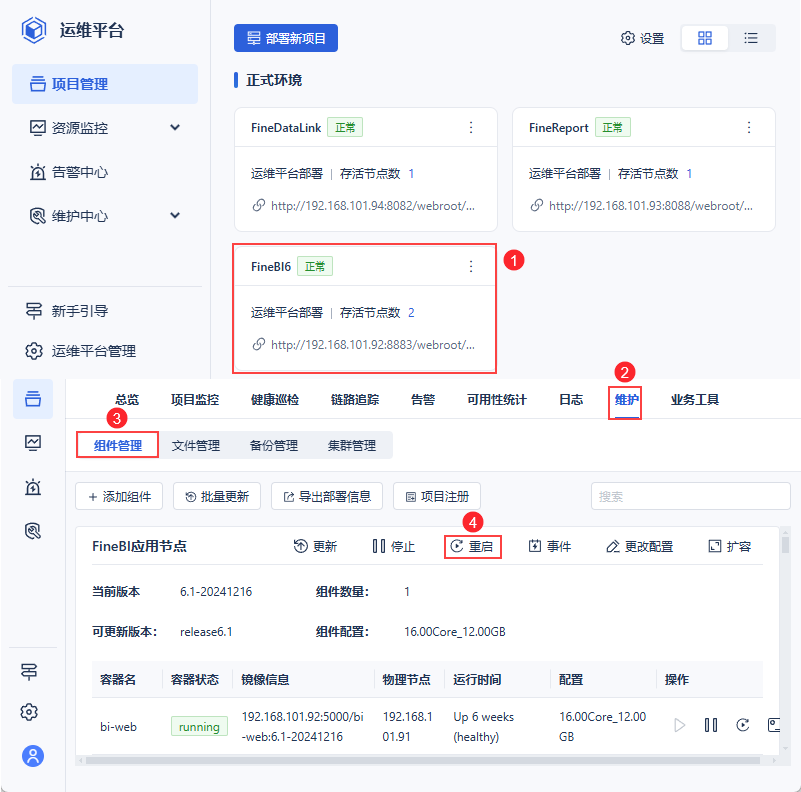Select the 组件管理 sub-tab
801x792 pixels.
(117, 445)
